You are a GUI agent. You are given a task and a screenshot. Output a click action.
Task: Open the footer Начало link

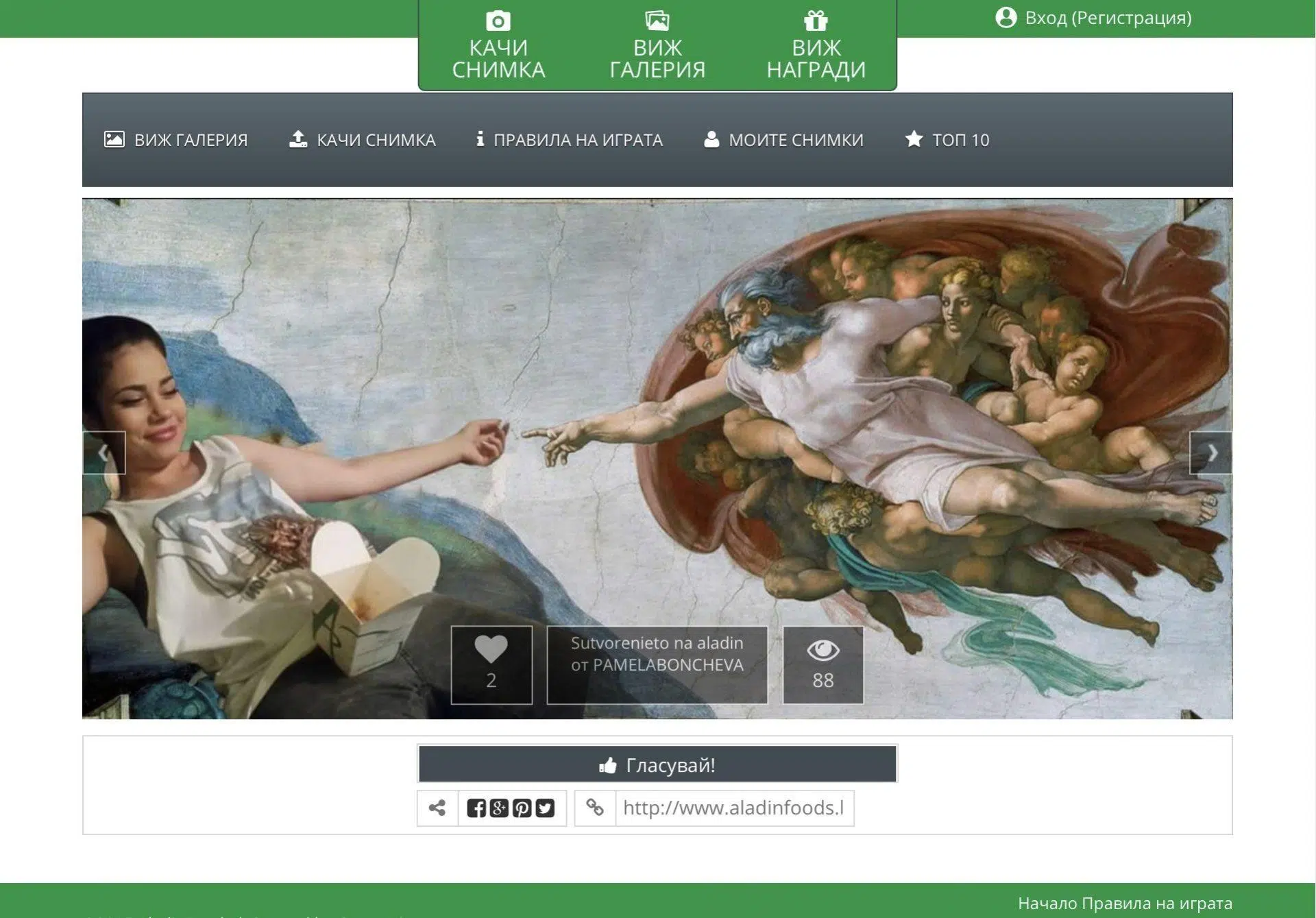(x=1048, y=904)
